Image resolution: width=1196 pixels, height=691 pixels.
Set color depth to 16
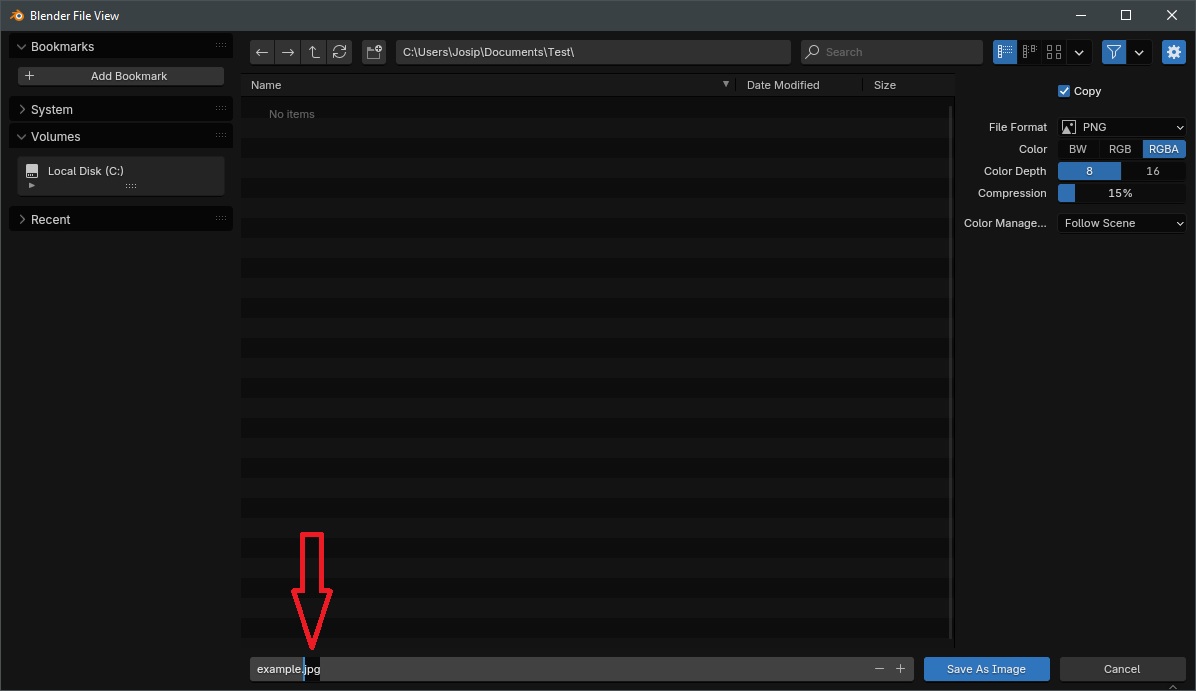[1153, 171]
